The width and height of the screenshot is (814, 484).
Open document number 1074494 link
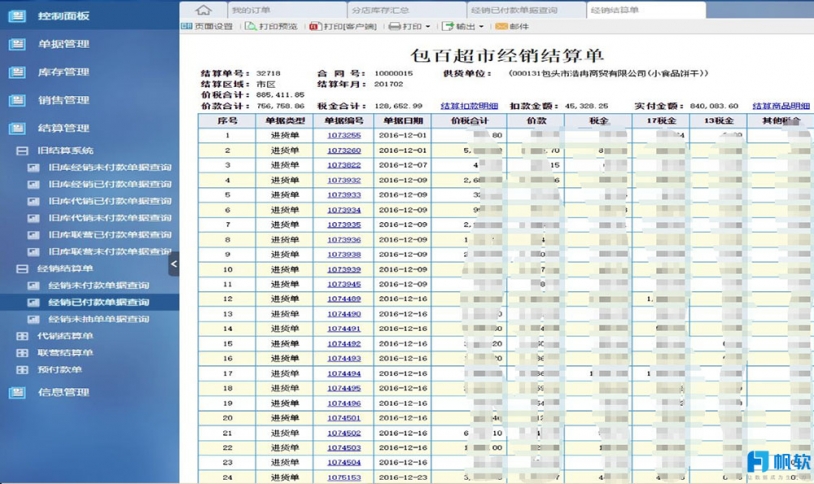point(344,373)
